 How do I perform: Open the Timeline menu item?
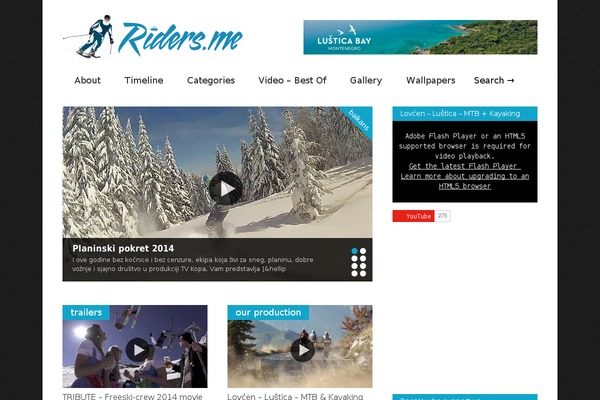144,80
